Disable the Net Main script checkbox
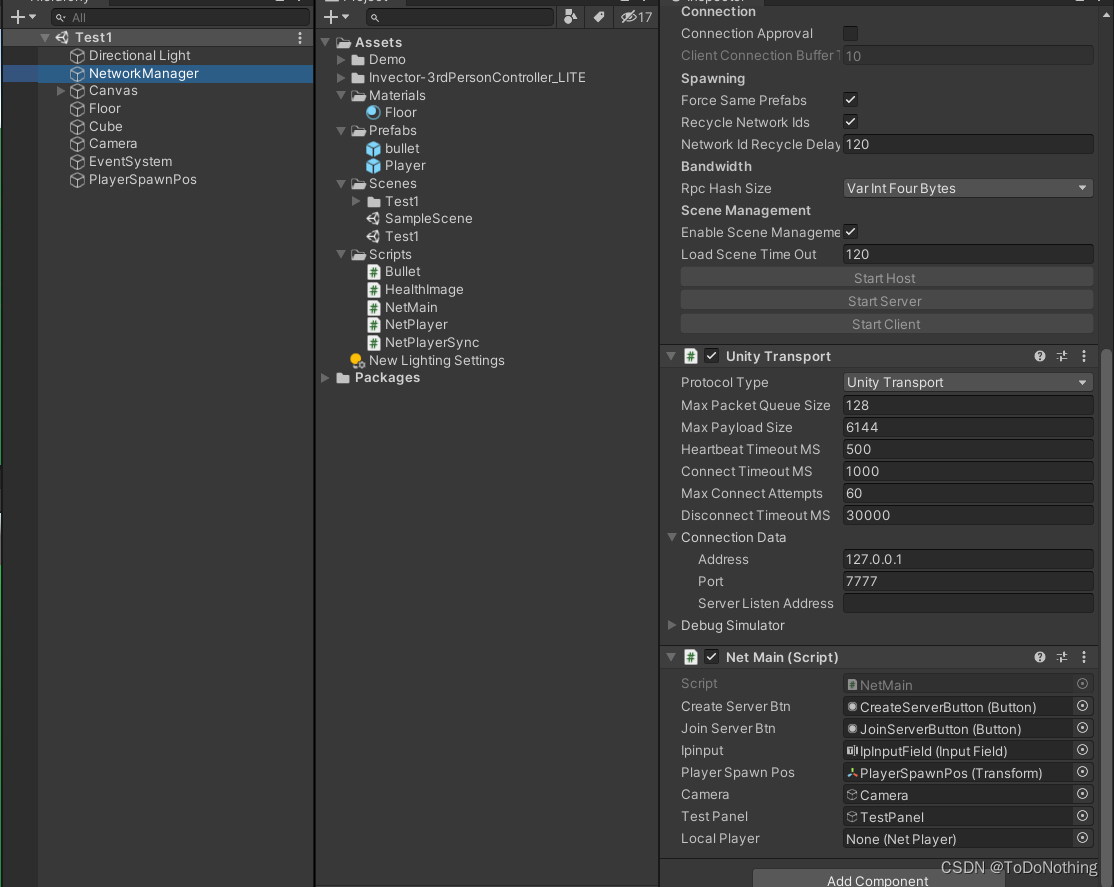 pyautogui.click(x=711, y=657)
